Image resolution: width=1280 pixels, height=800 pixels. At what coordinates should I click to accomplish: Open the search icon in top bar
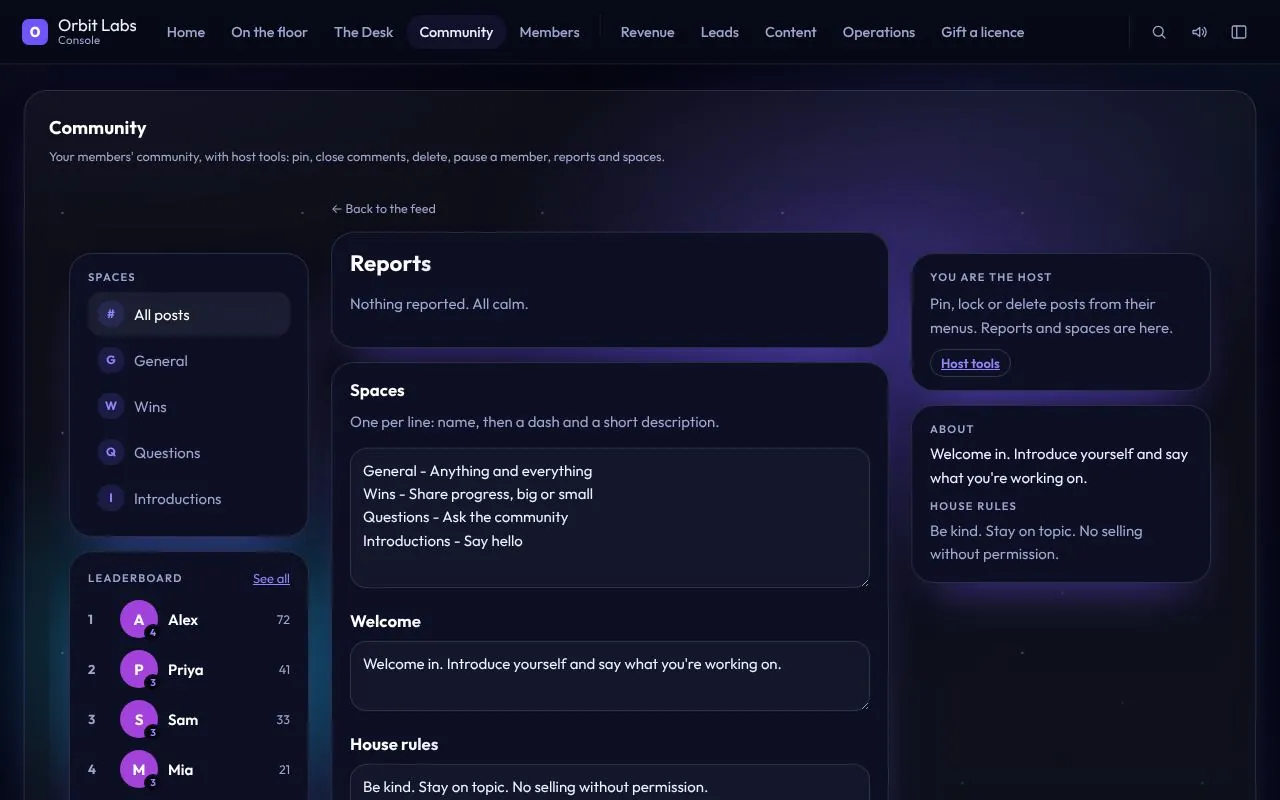point(1159,32)
